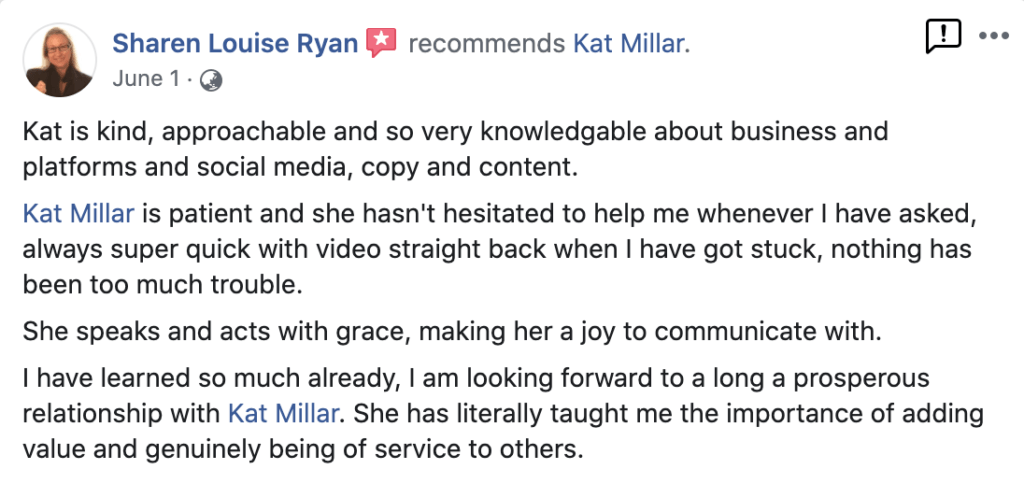Click the Sharen Louise Ryan name link
This screenshot has height=484, width=1024.
pyautogui.click(x=236, y=43)
